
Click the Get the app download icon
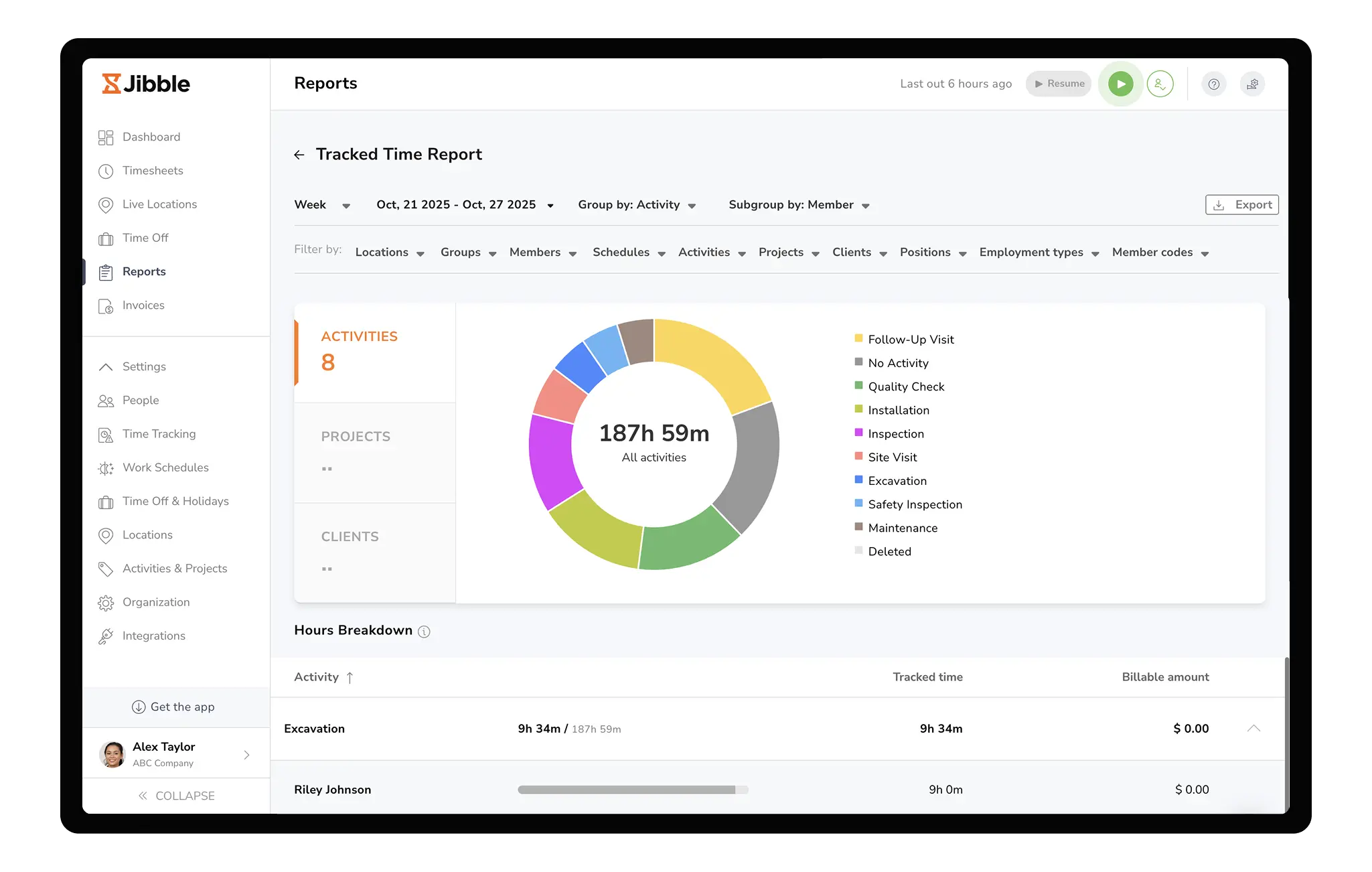(139, 707)
